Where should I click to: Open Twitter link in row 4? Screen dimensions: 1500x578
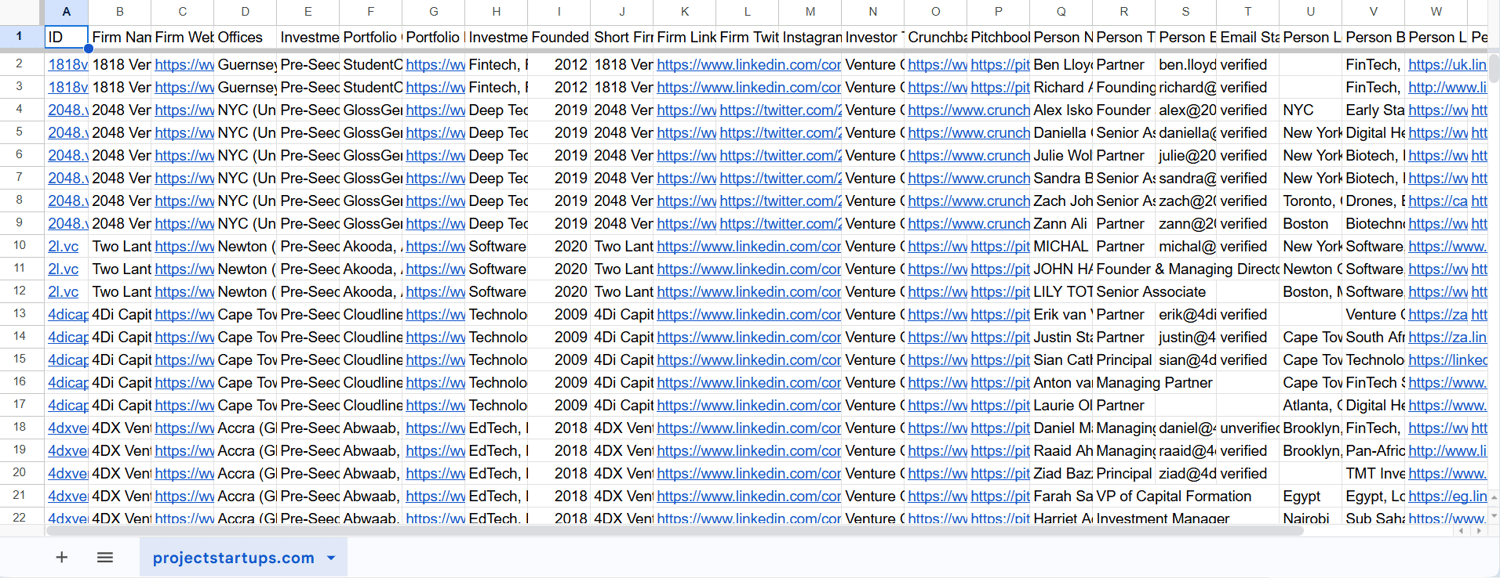(780, 110)
